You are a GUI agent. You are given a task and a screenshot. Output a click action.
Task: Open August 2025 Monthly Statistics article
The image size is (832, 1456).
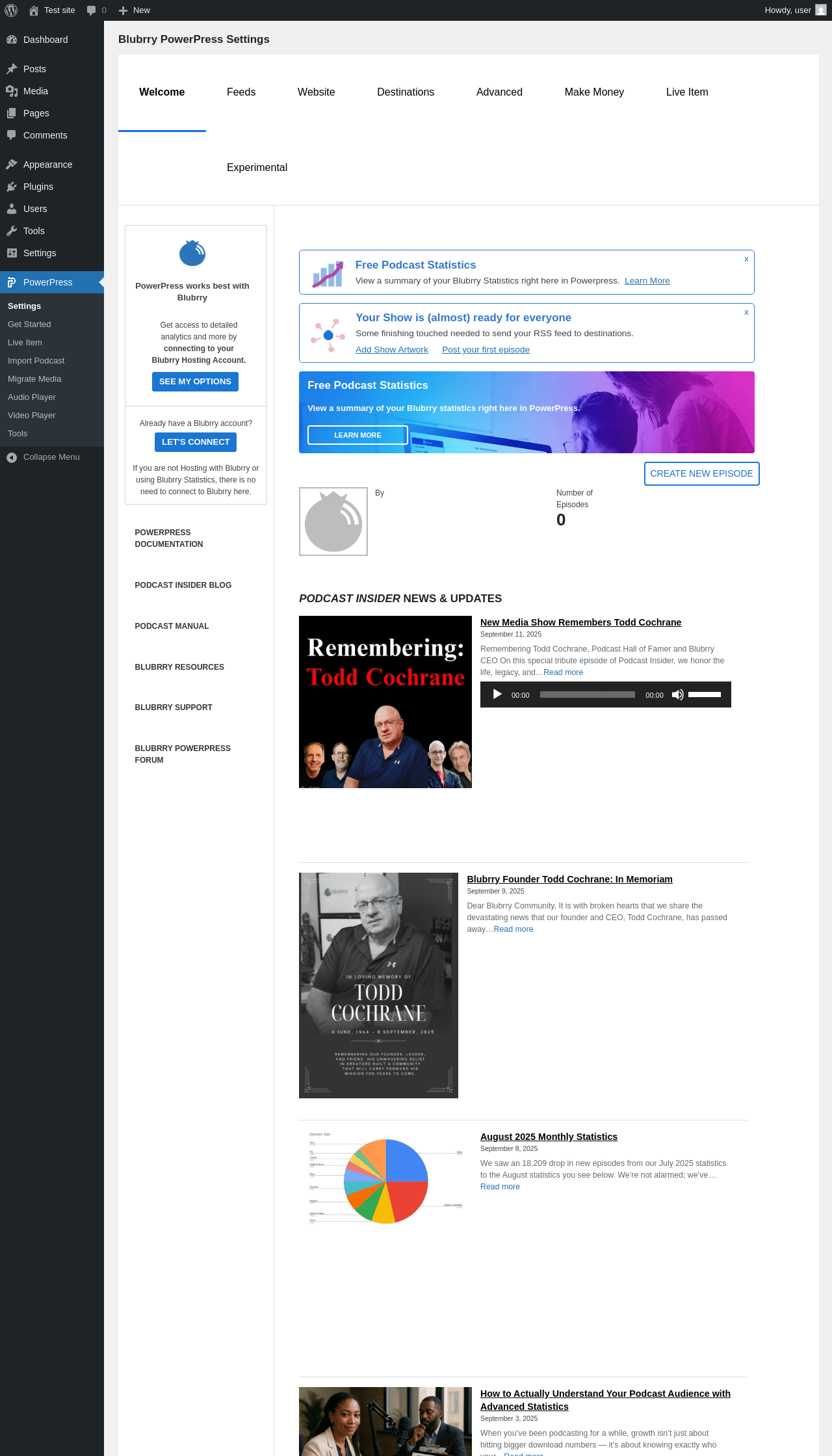[549, 1137]
